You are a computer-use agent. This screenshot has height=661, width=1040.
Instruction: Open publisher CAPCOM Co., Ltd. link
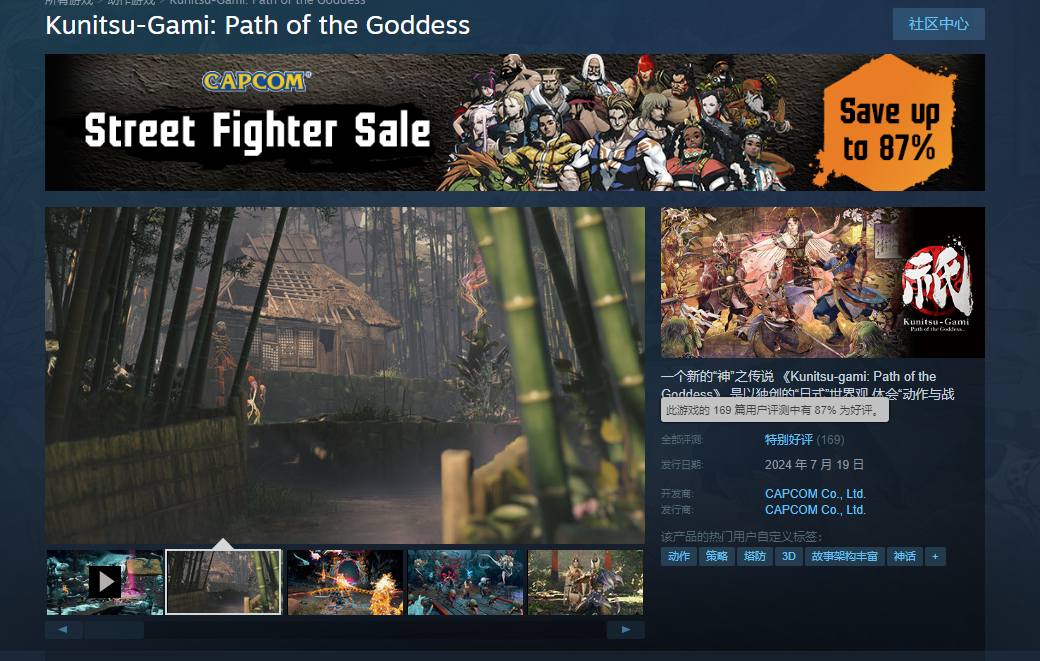815,510
